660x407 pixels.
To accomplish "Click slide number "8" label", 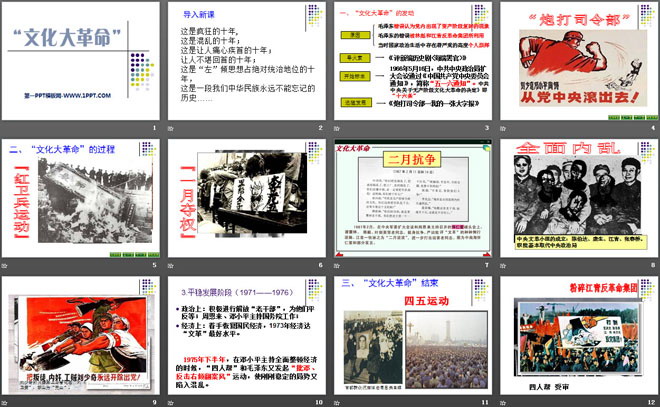I will [653, 265].
